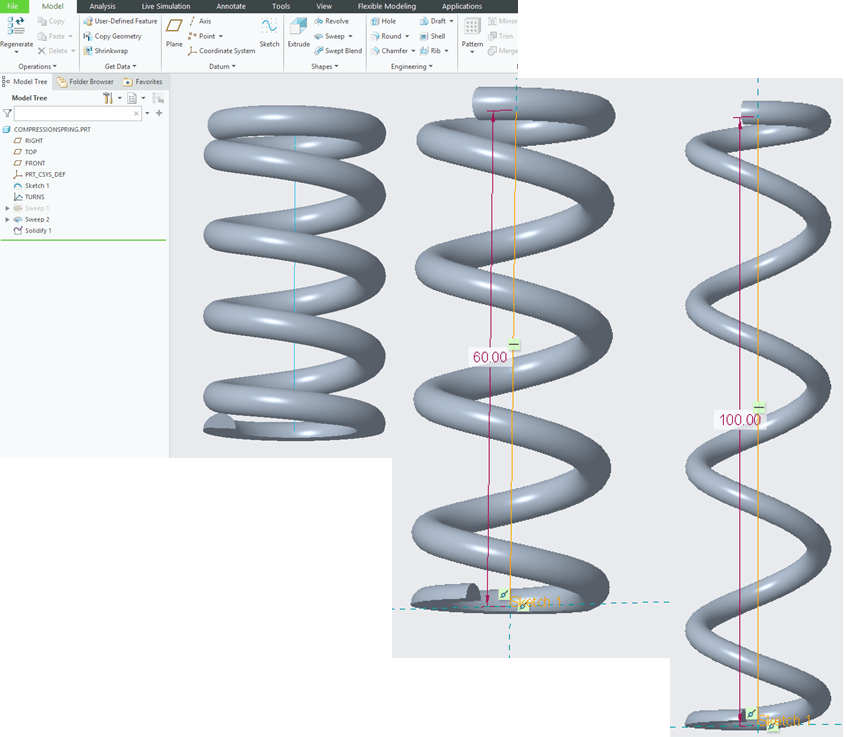Click the Revolve tool

(331, 21)
